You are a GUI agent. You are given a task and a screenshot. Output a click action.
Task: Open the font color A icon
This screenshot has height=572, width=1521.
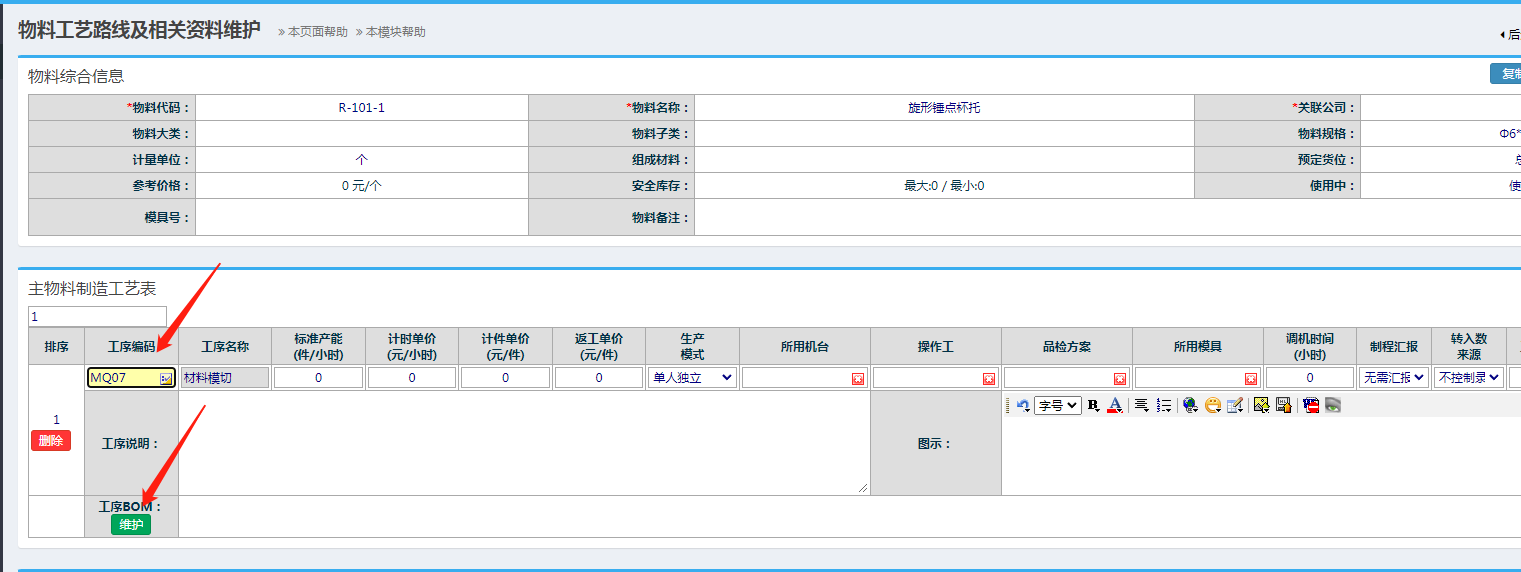1114,405
